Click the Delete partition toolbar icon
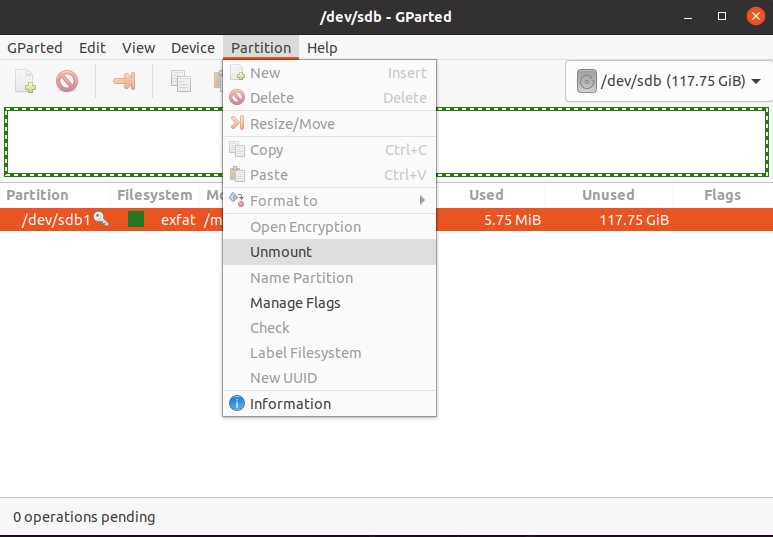The height and width of the screenshot is (537, 773). (x=67, y=81)
